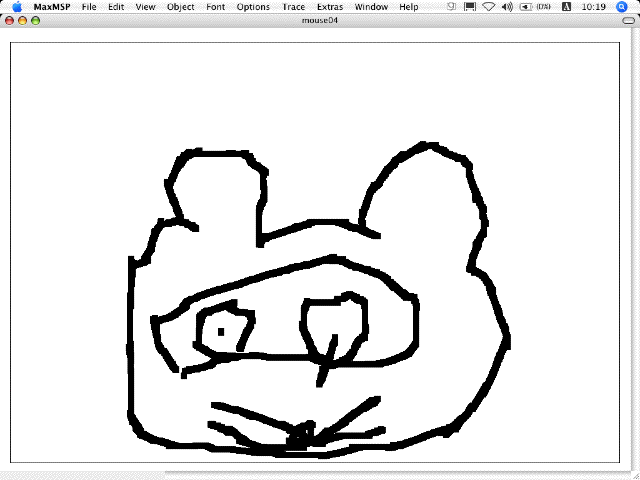Click the Displays monitor status icon
The height and width of the screenshot is (480, 640).
470,7
